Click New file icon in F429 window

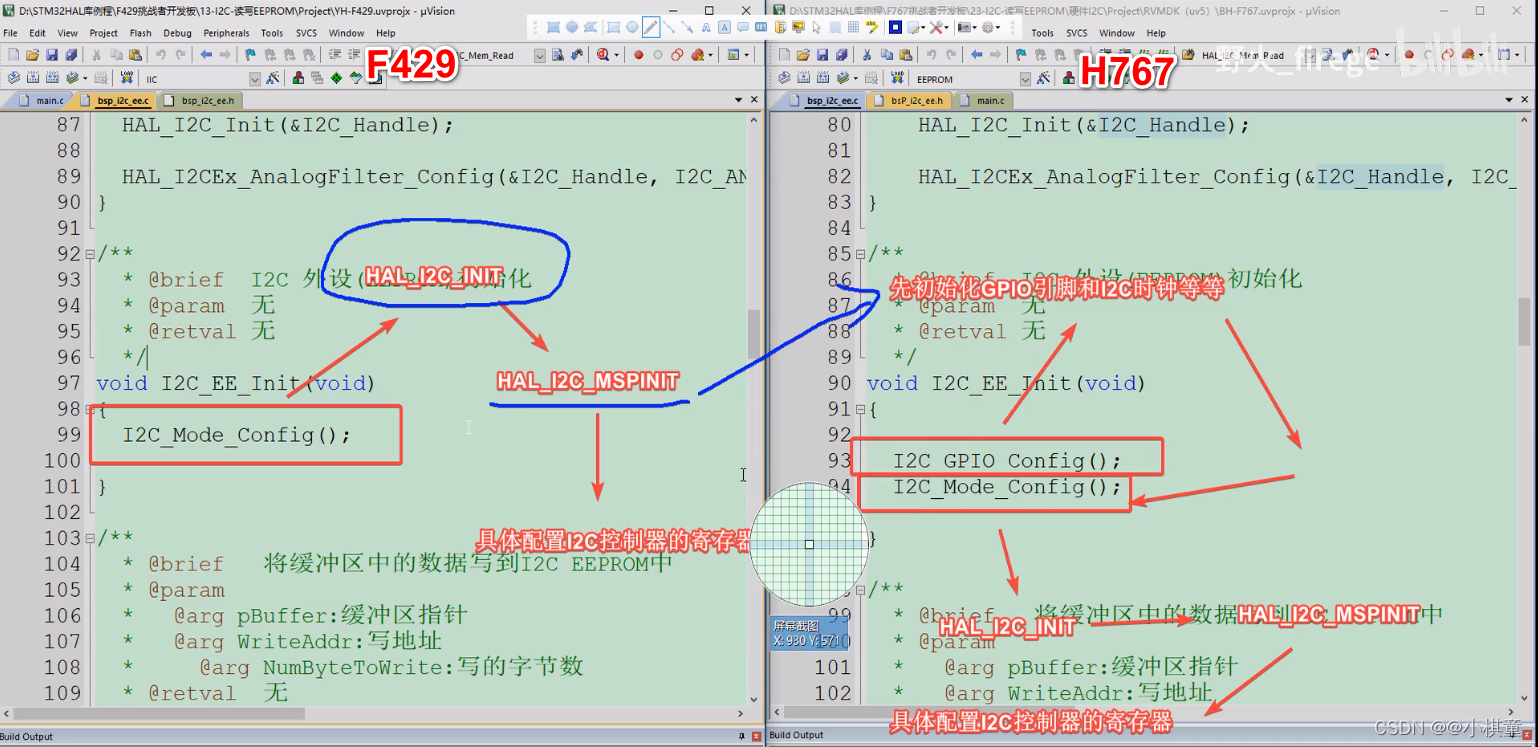coord(14,55)
